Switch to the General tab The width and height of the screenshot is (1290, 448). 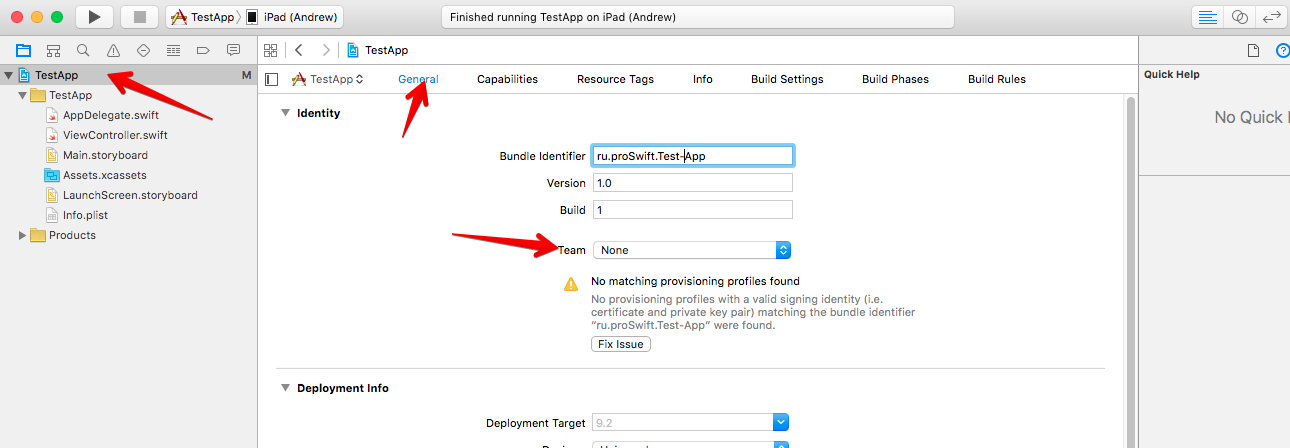pos(418,79)
